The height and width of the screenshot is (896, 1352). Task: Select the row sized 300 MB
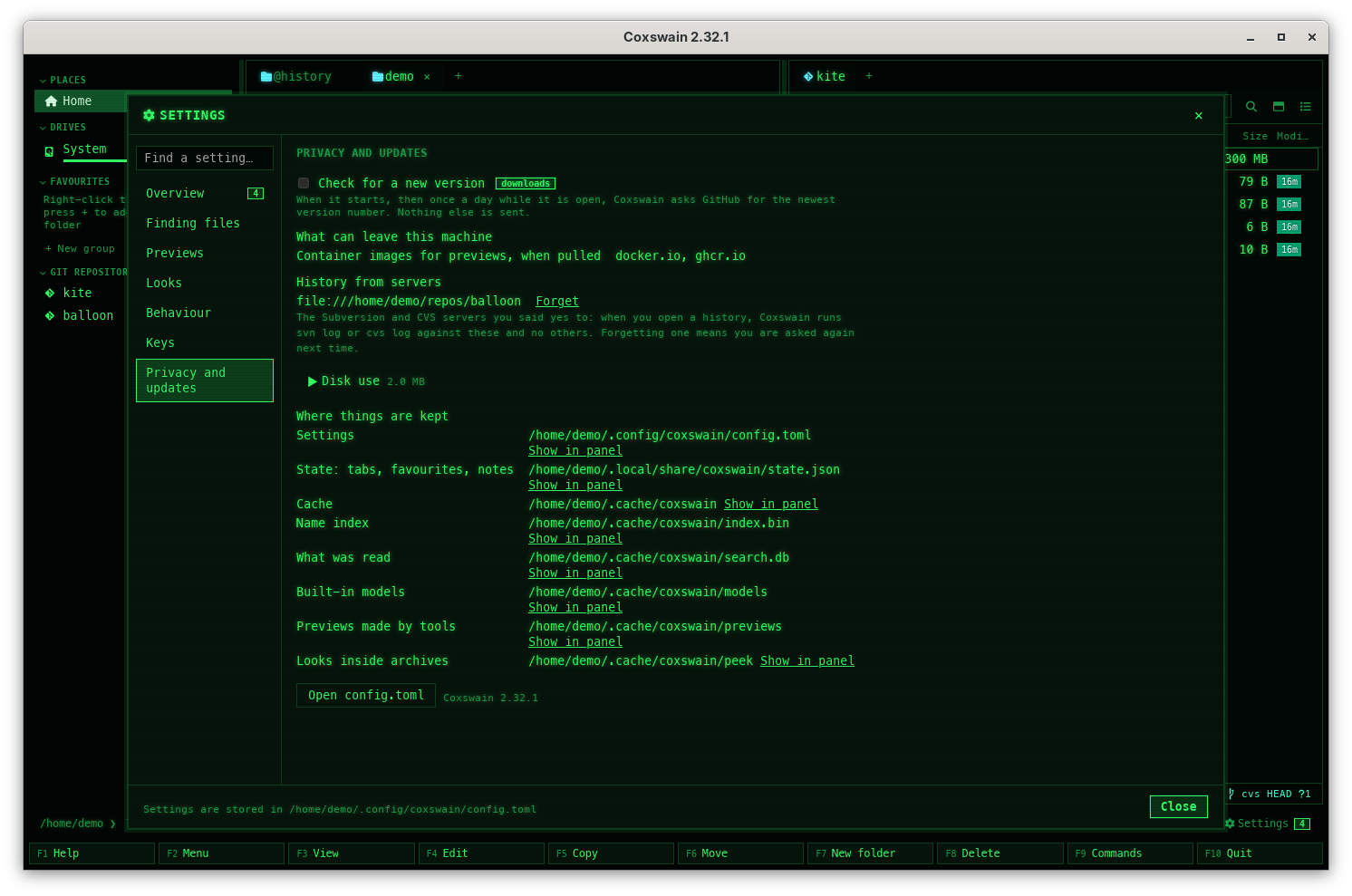1271,159
